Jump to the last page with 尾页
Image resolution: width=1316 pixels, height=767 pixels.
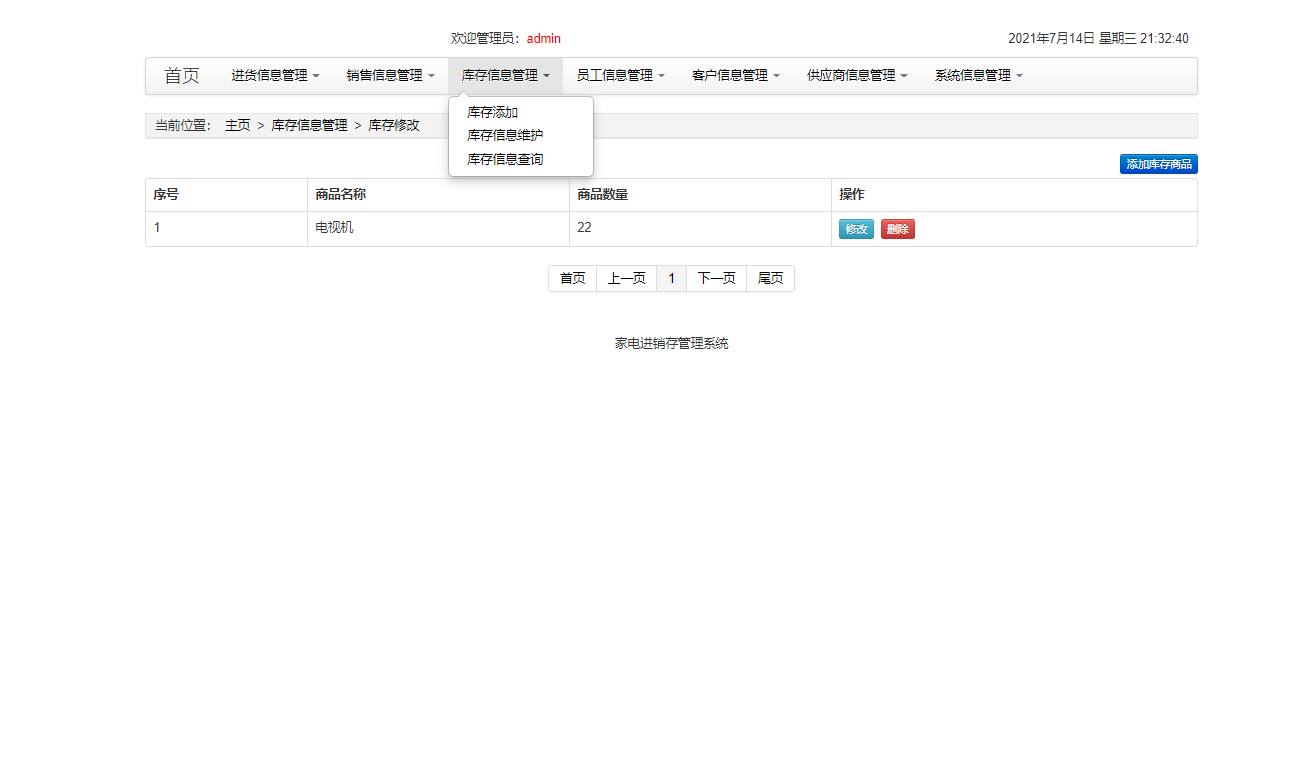click(770, 278)
